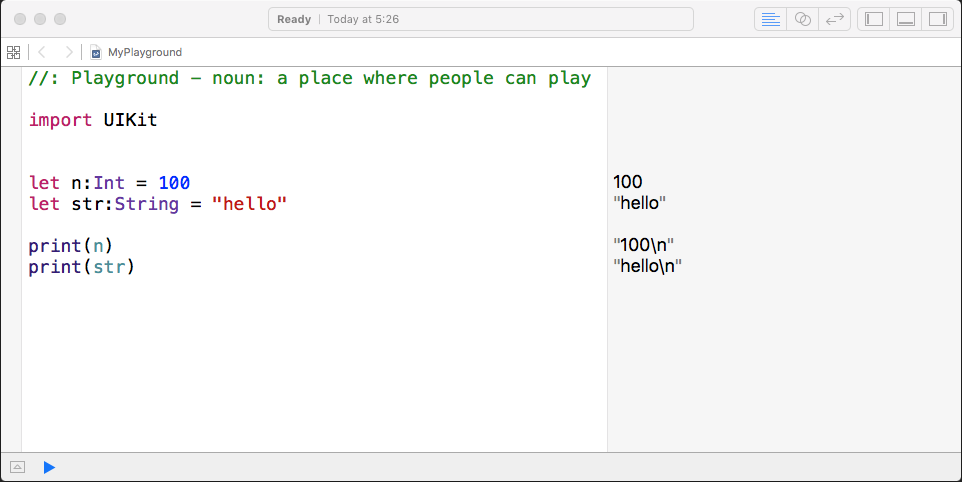962x482 pixels.
Task: Click the result "hello\n" in sidebar
Action: pyautogui.click(x=647, y=266)
